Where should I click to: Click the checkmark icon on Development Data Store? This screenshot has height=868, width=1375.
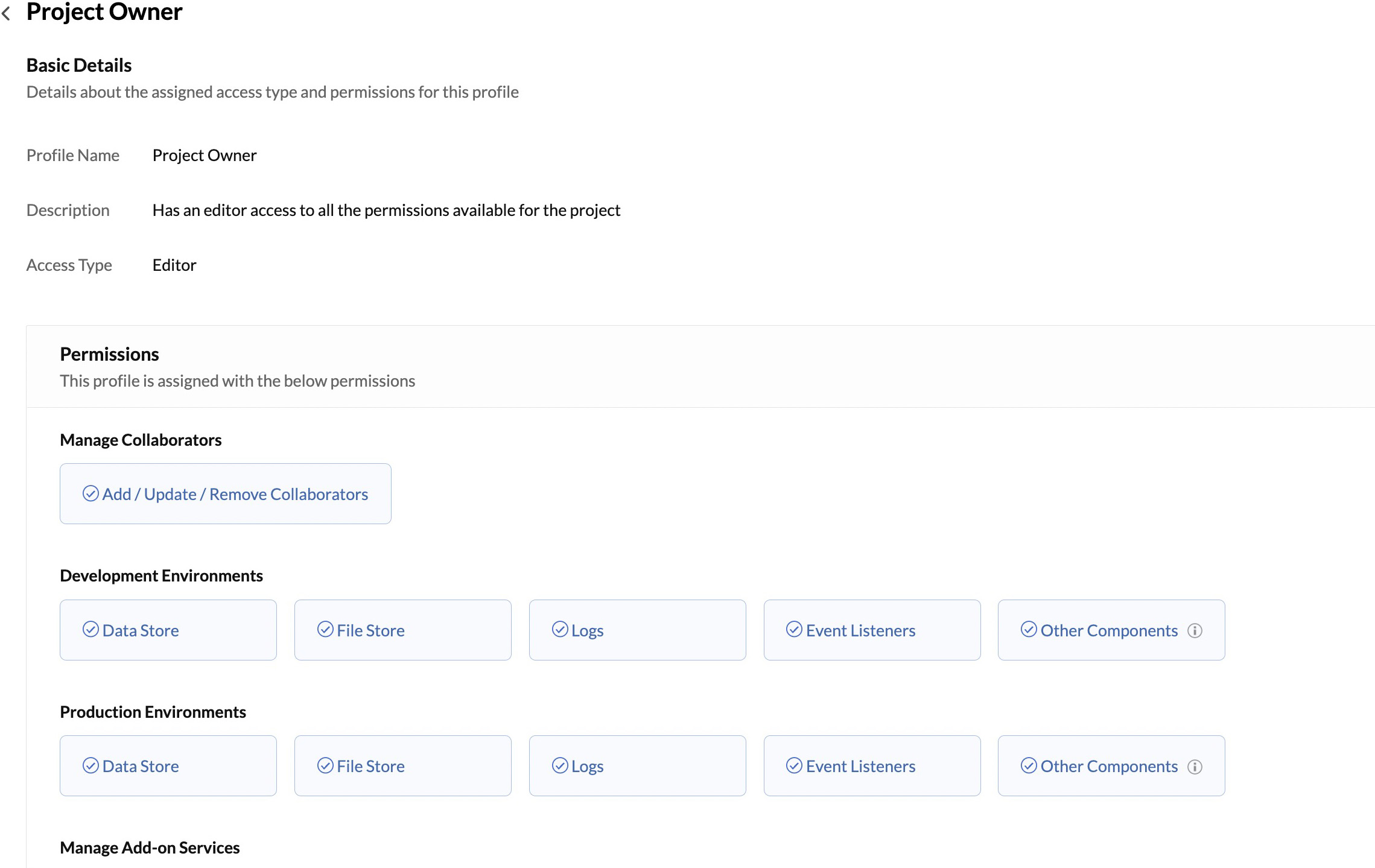coord(90,630)
